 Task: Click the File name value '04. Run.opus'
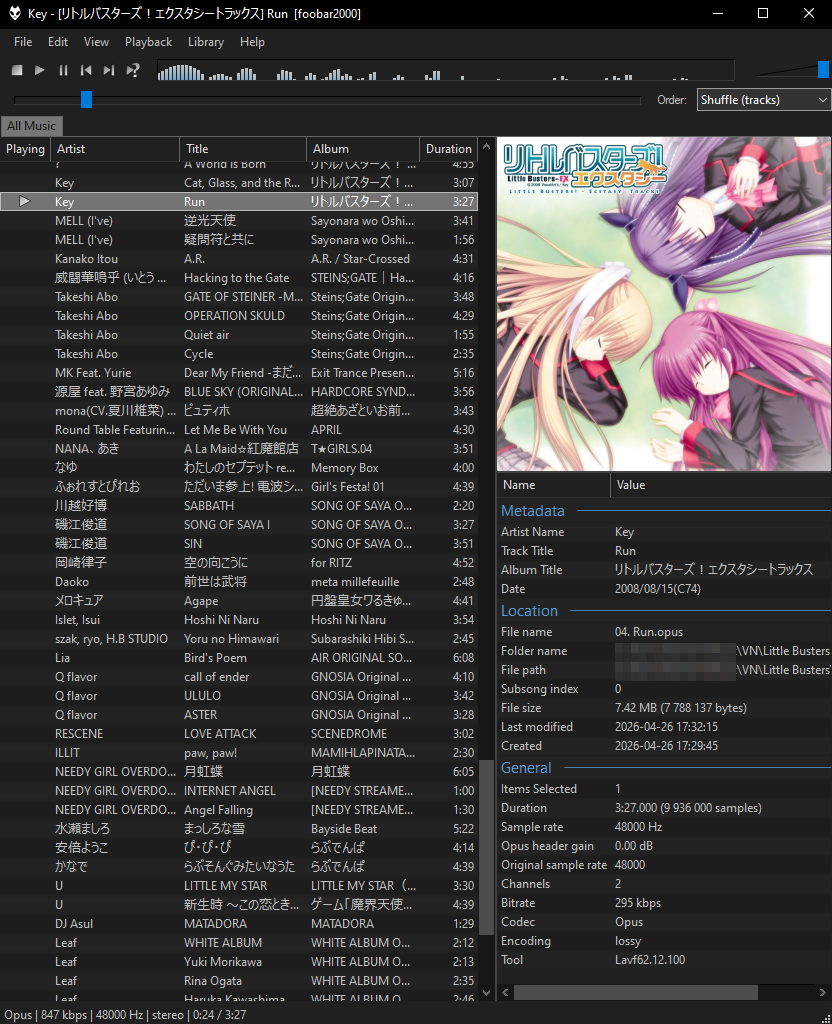[x=648, y=632]
